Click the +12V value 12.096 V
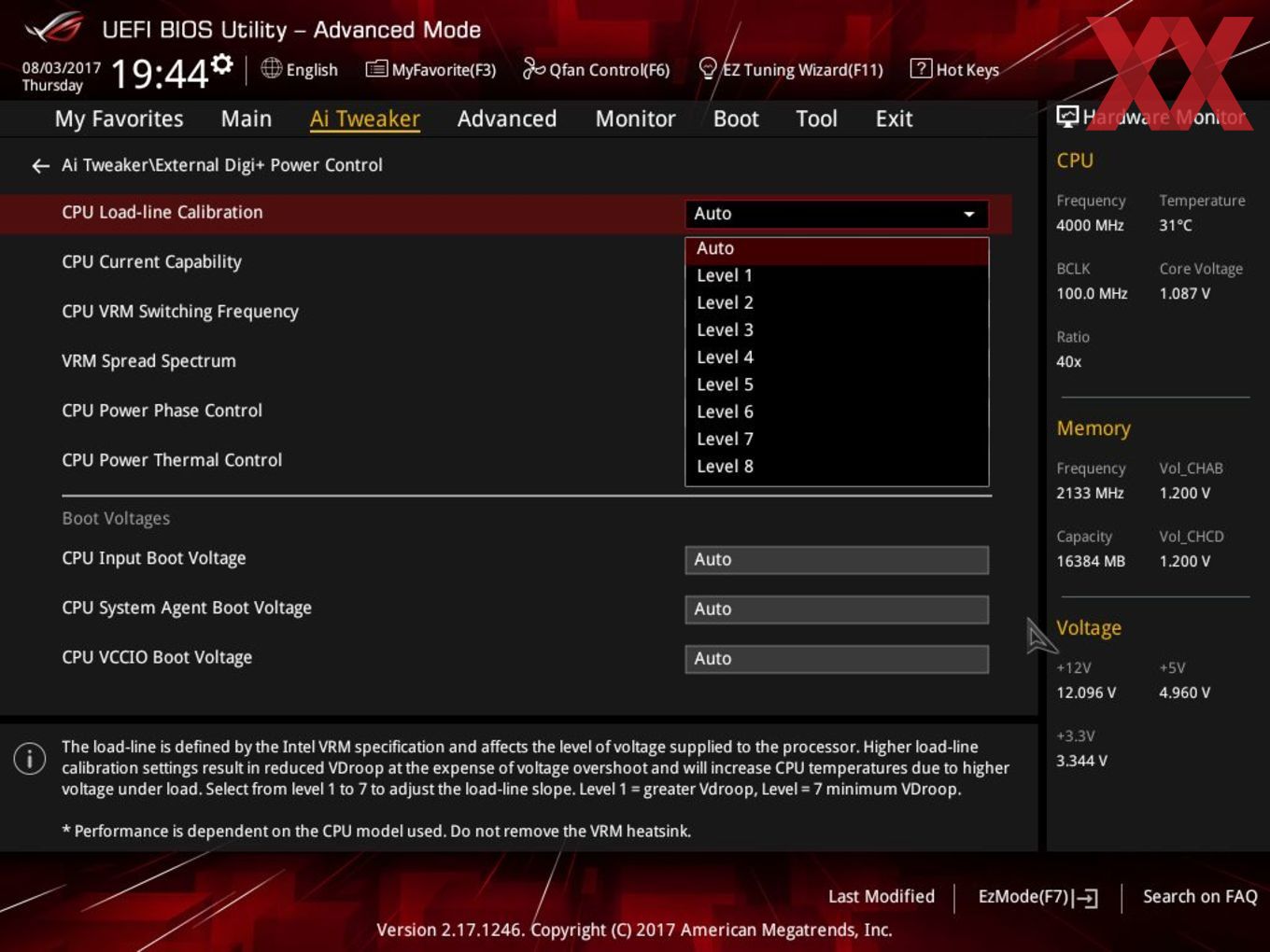1270x952 pixels. pos(1086,693)
